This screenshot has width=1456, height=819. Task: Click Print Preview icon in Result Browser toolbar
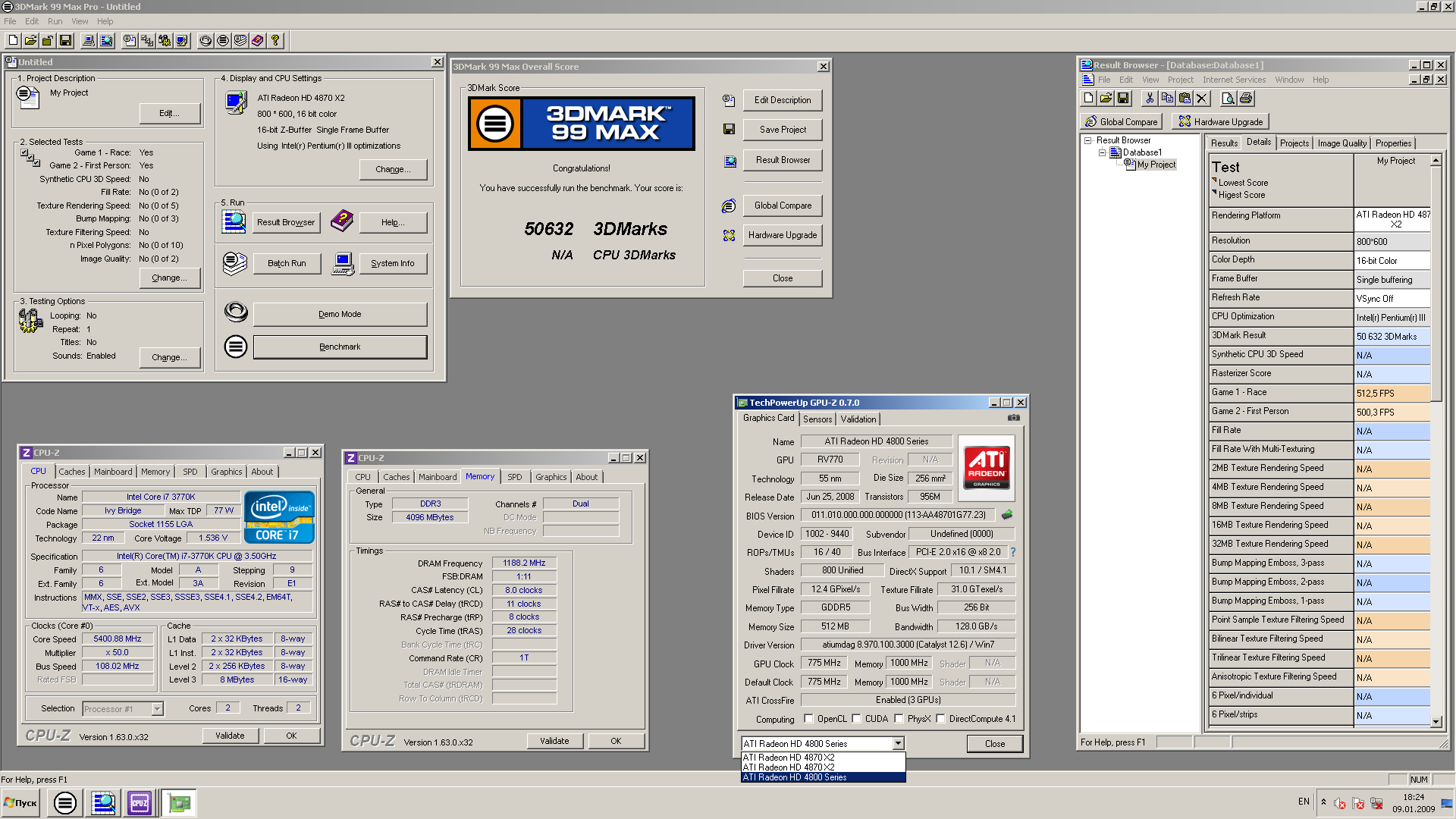1228,98
